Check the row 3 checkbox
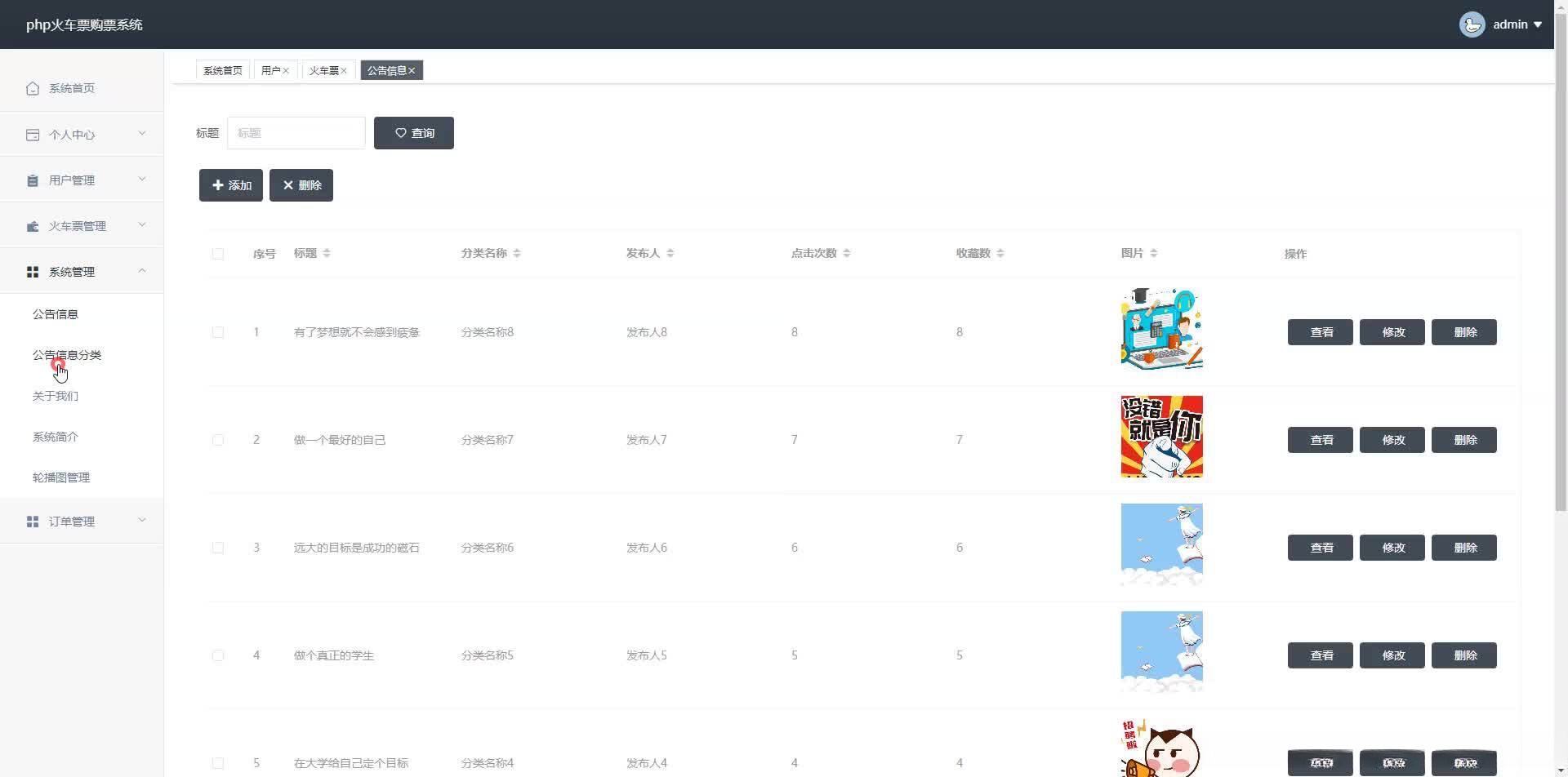The width and height of the screenshot is (1568, 777). point(217,548)
